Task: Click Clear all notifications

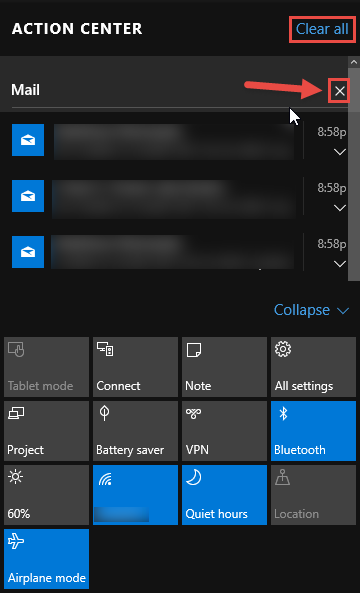Action: [x=322, y=29]
